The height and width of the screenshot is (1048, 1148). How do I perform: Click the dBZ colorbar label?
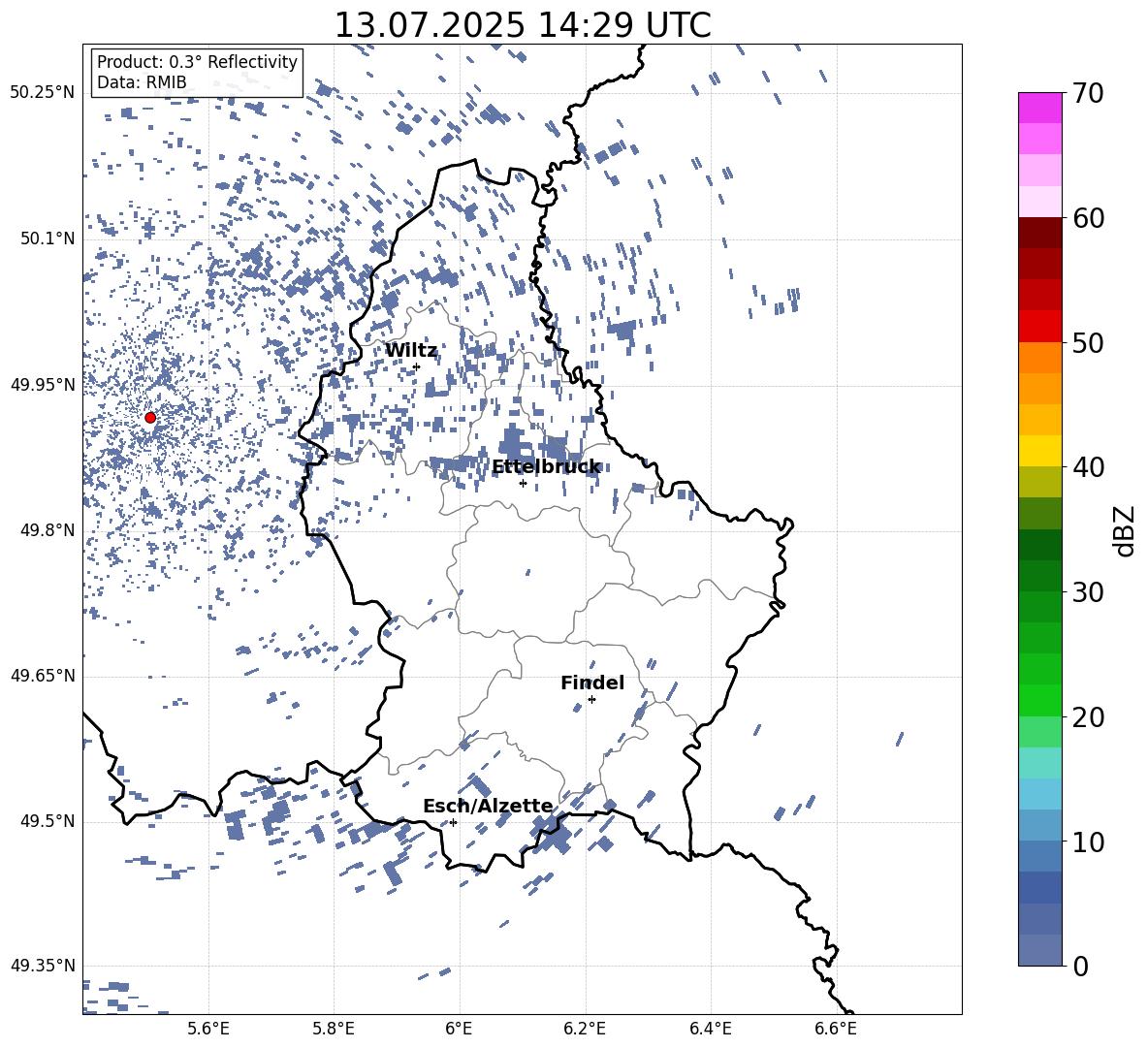click(x=1125, y=530)
